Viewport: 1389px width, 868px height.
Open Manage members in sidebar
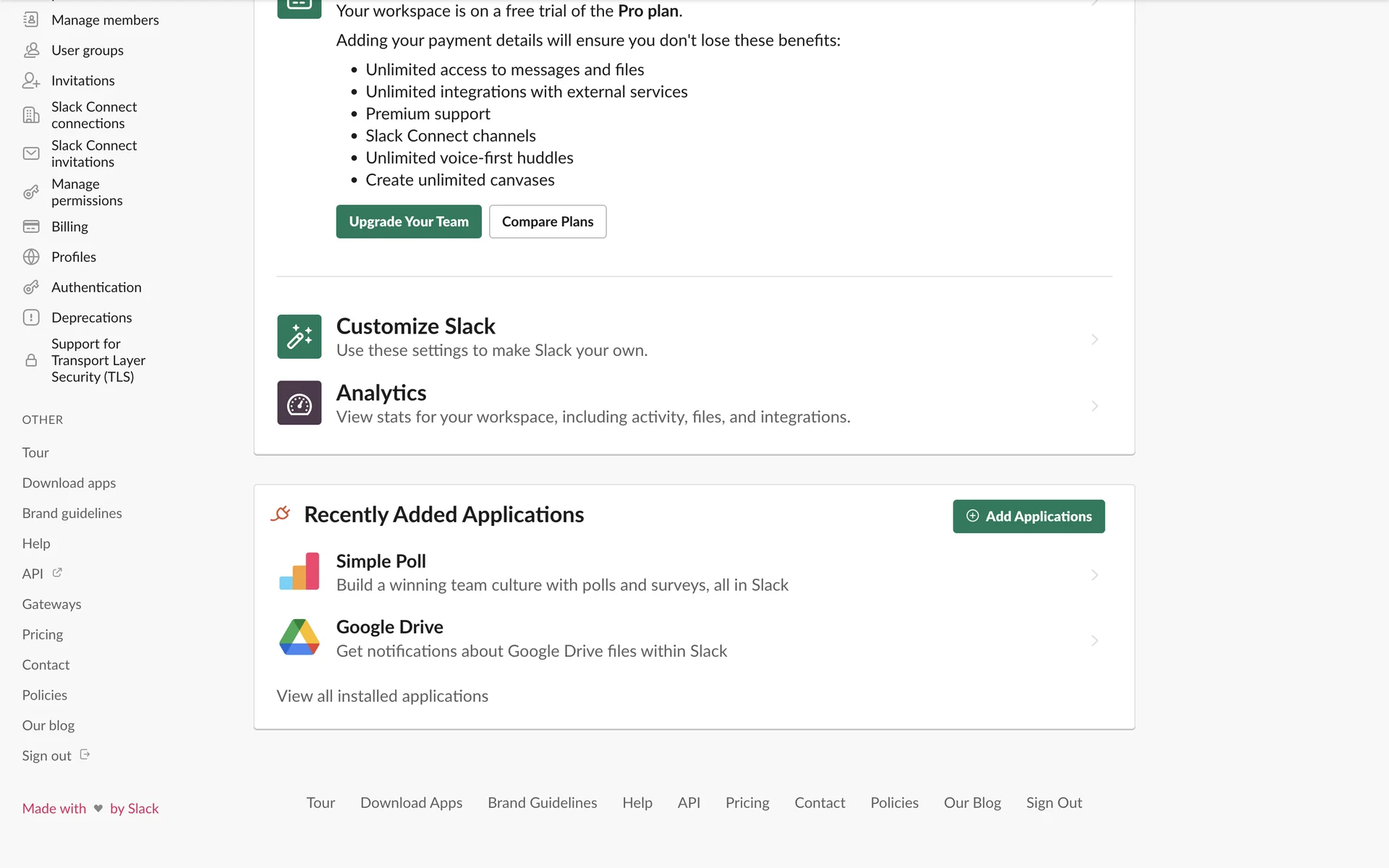[105, 20]
